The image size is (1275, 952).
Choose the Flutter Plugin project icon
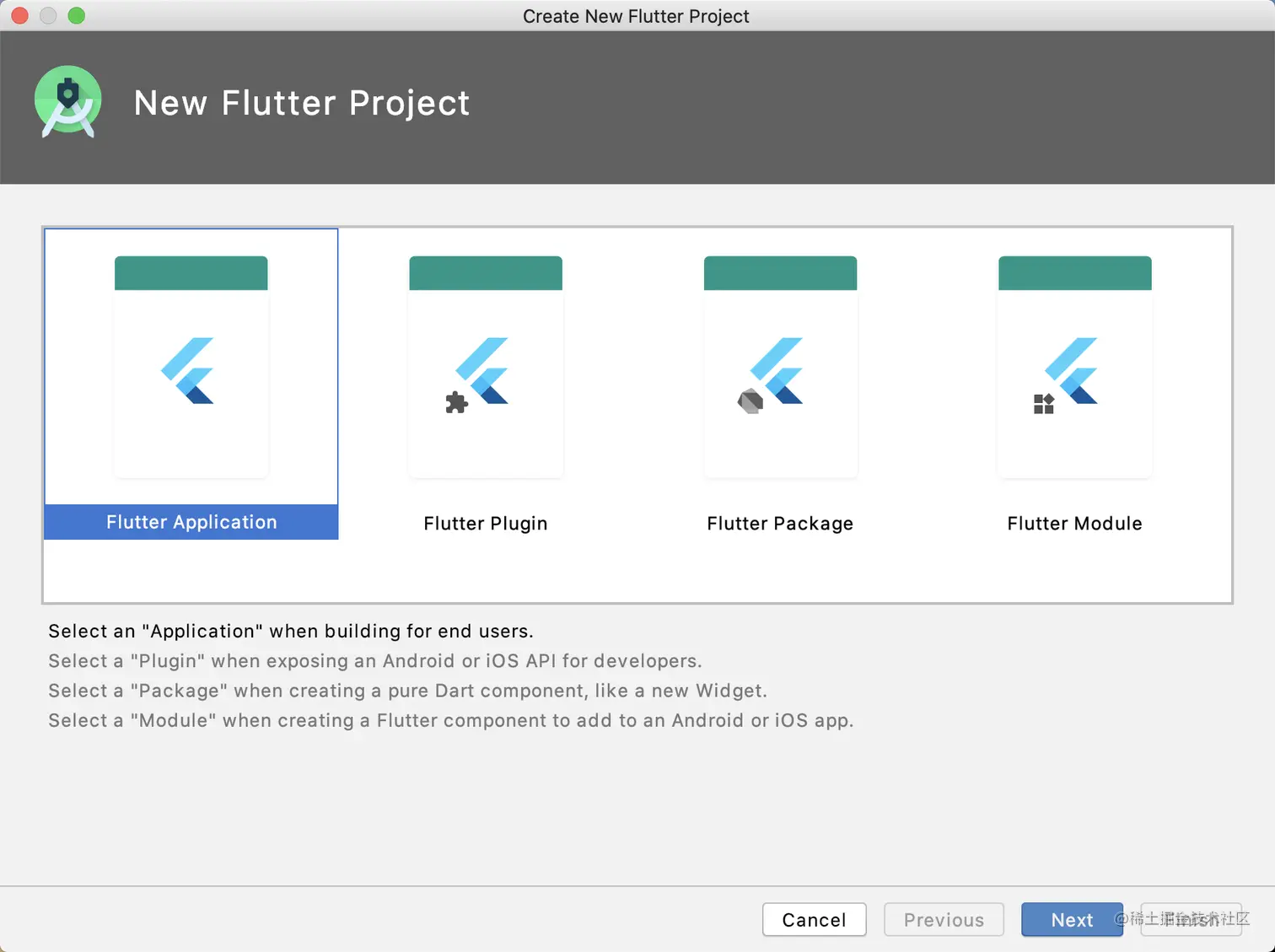(486, 367)
